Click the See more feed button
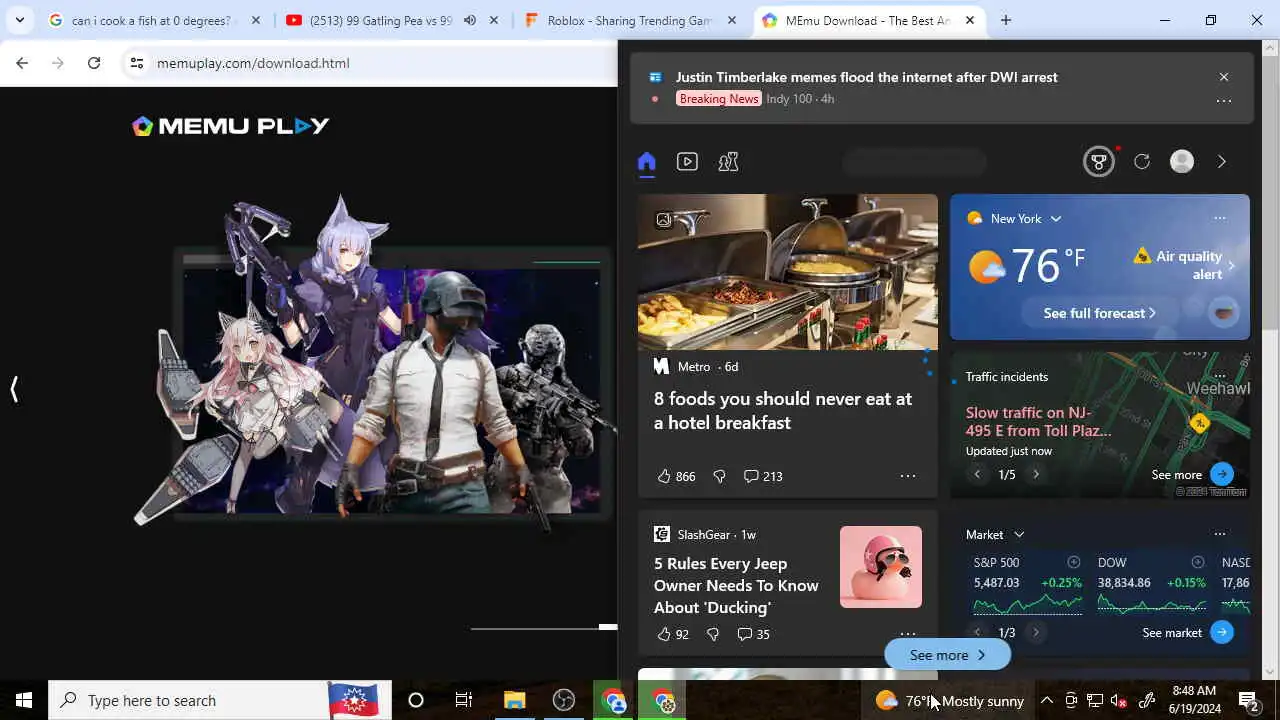 (948, 655)
